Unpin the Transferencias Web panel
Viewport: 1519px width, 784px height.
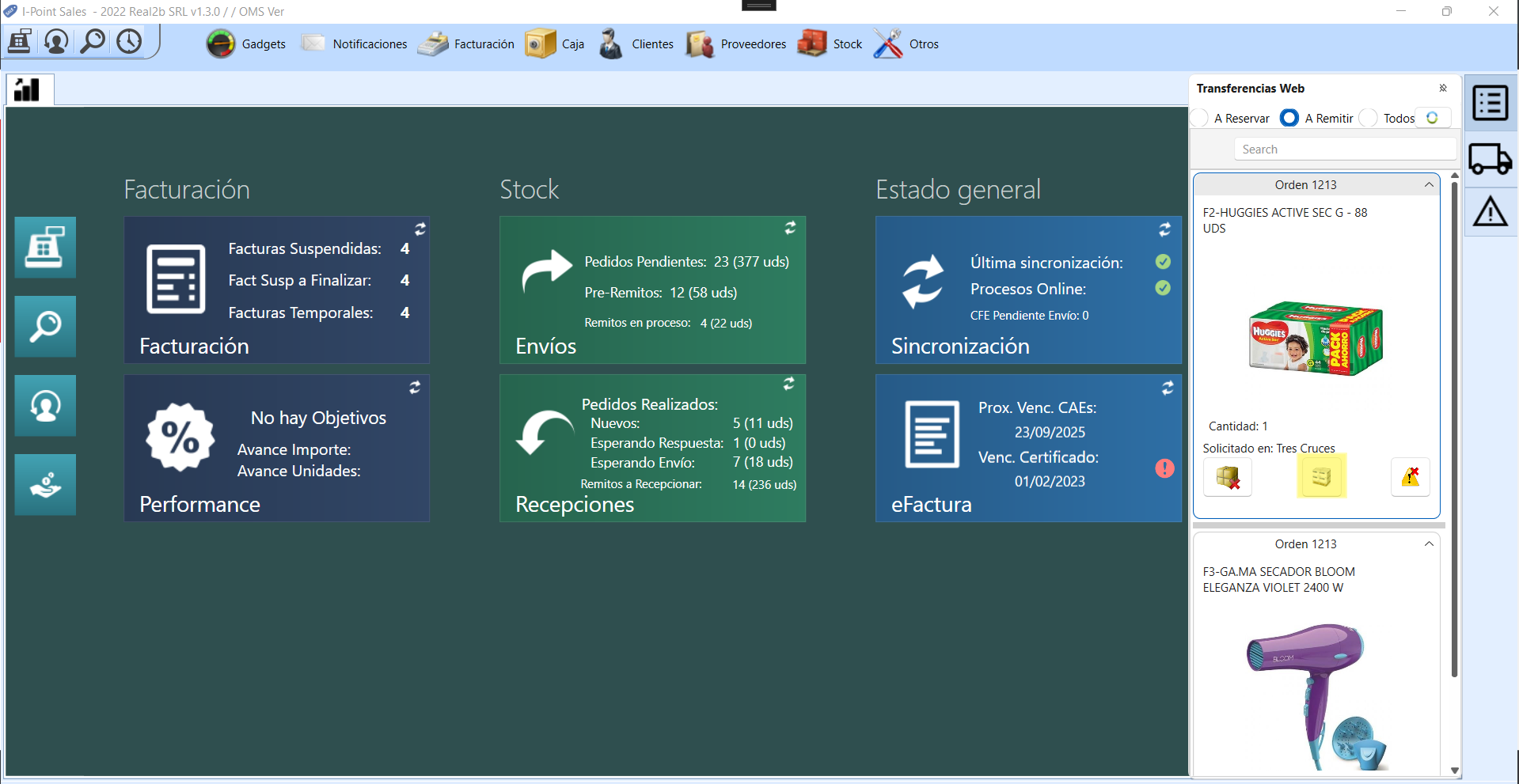point(1443,88)
